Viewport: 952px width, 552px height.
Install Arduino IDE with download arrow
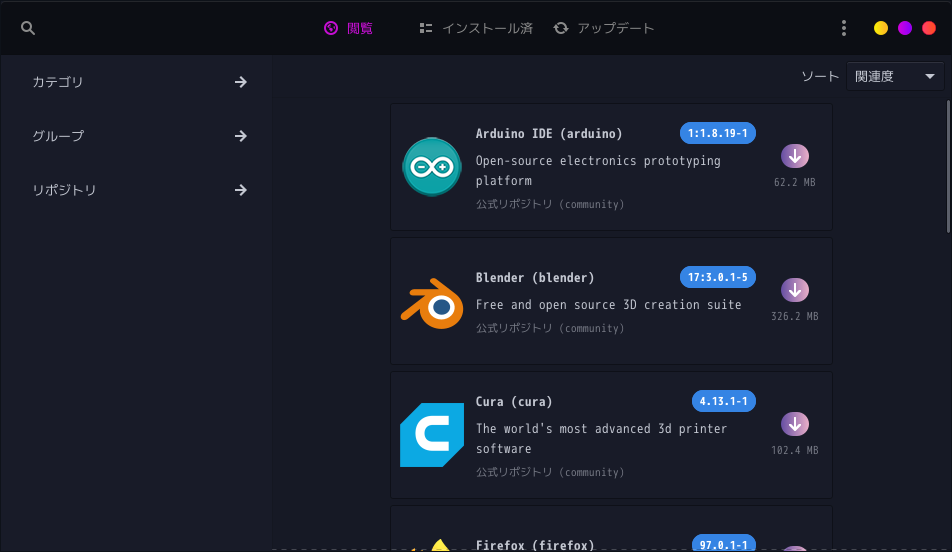795,156
